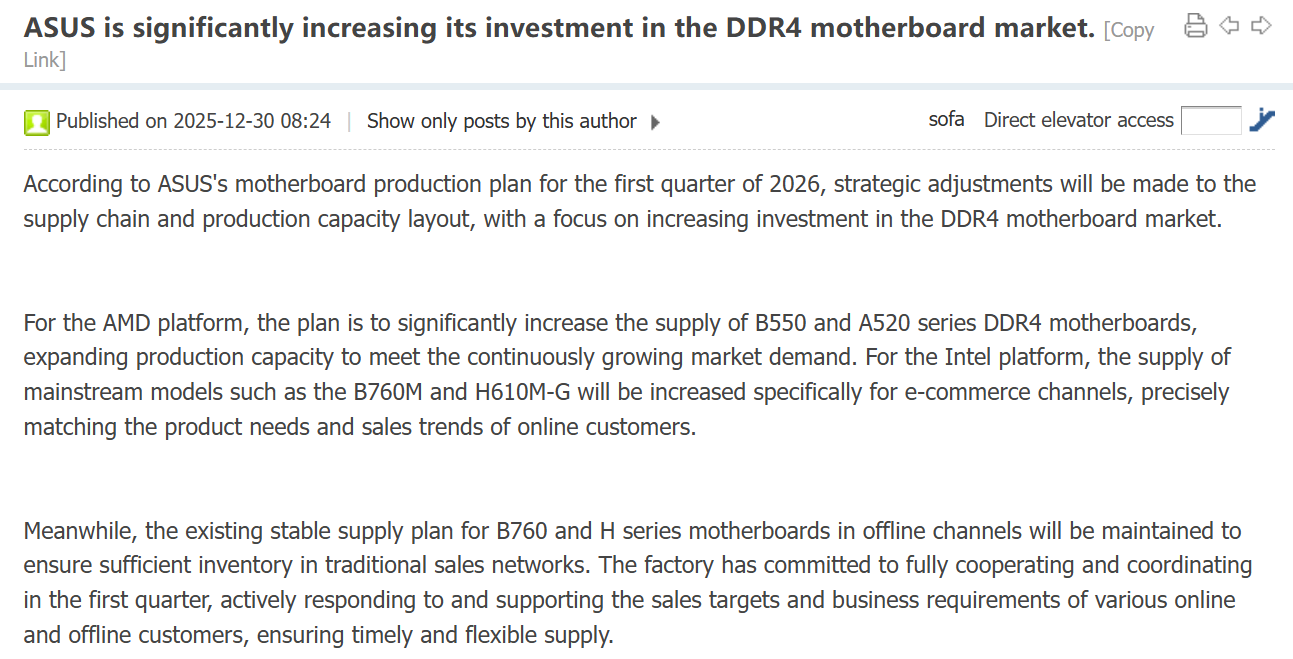Screen dimensions: 1293x659
Task: Click the ASUS DDR4 thread title heading
Action: [558, 28]
